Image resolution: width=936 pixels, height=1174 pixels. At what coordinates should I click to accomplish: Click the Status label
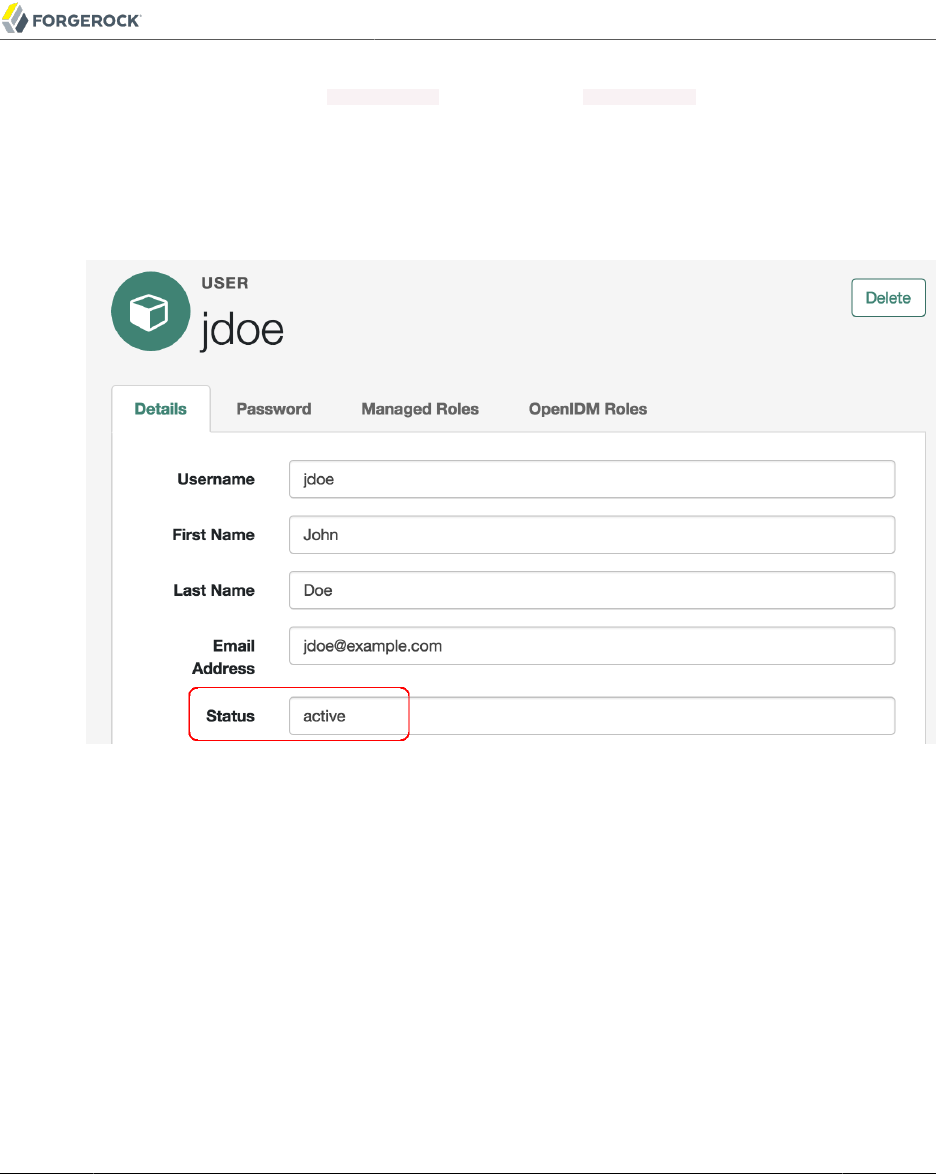tap(230, 716)
